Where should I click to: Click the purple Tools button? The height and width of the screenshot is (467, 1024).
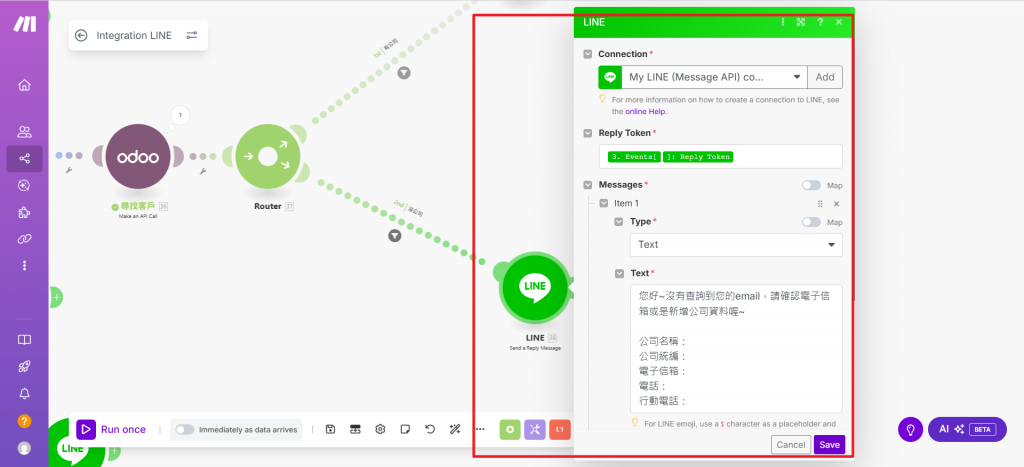(x=535, y=429)
